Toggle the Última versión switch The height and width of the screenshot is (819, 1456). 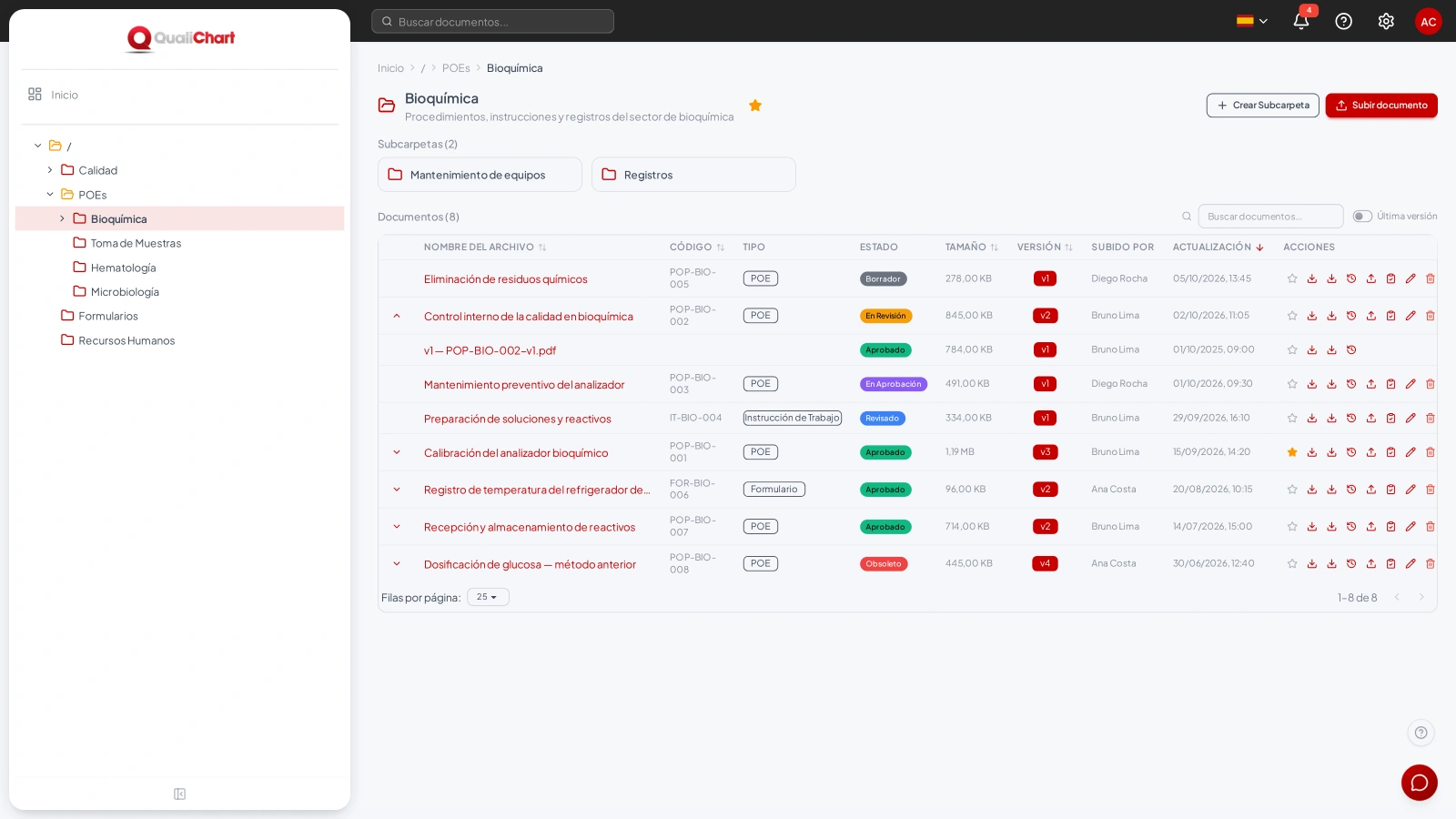[x=1362, y=217]
